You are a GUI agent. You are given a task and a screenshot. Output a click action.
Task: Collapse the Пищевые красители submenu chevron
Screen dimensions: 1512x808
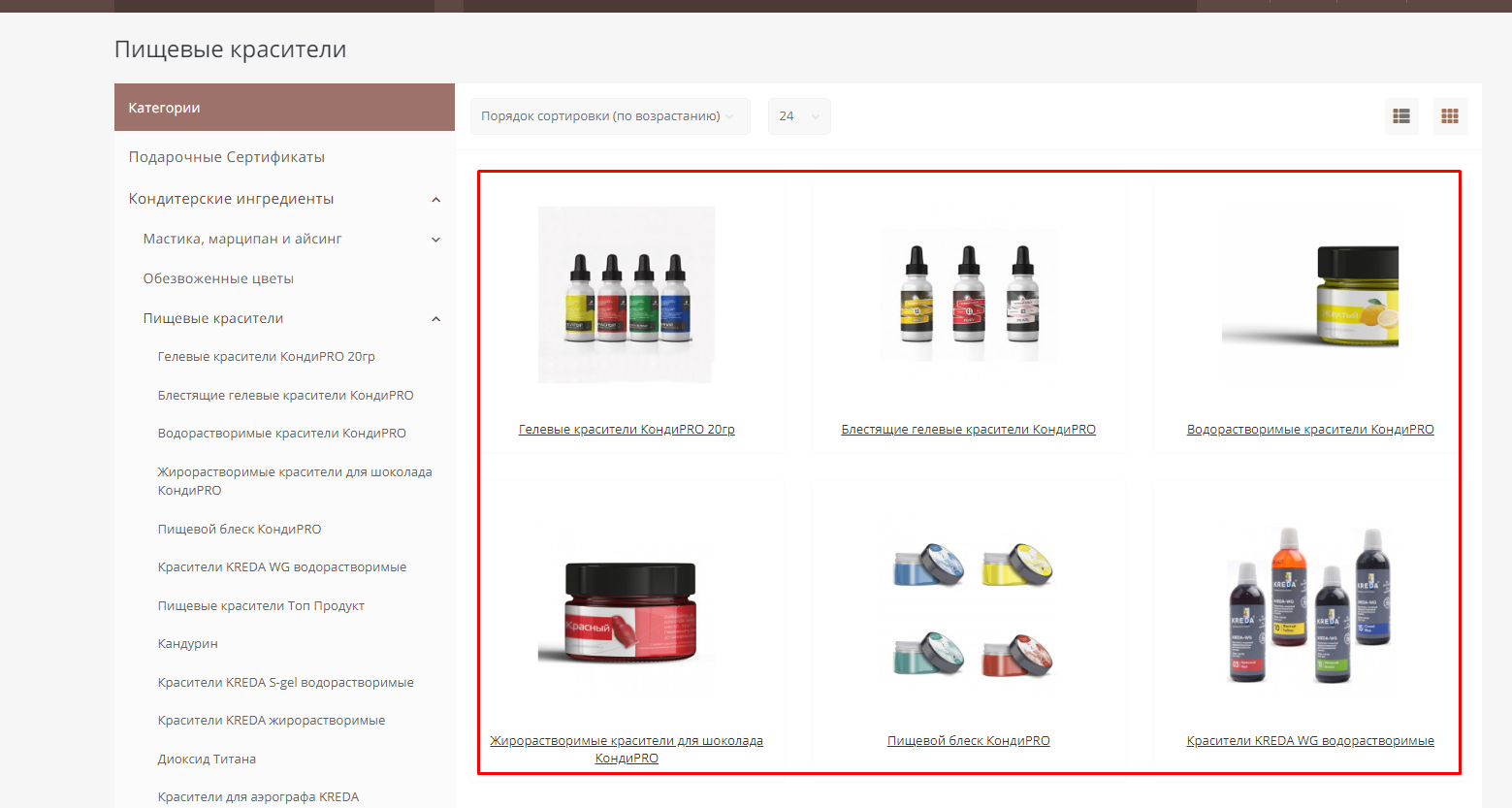click(x=435, y=319)
